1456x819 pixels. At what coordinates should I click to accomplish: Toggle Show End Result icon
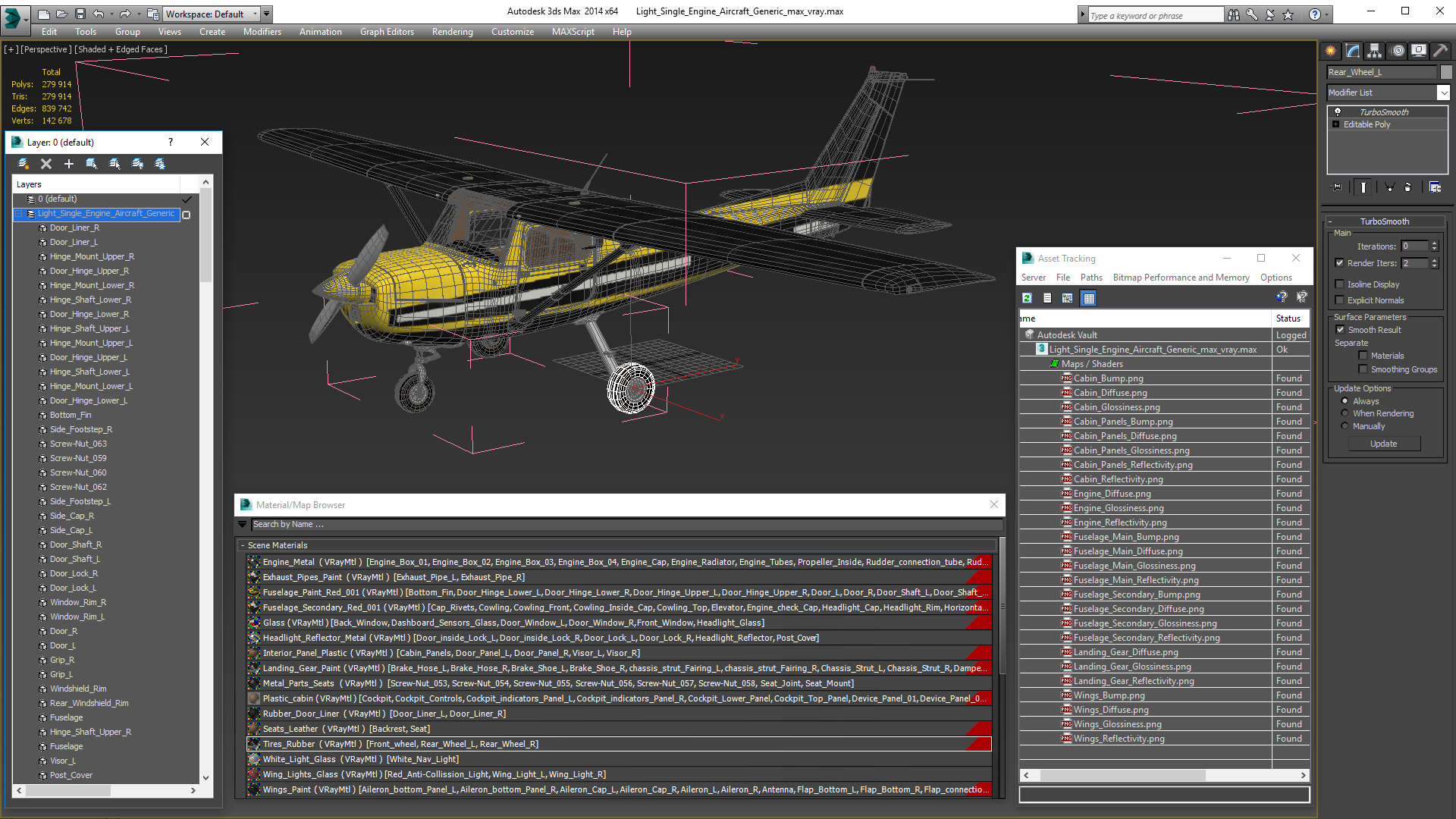tap(1363, 187)
